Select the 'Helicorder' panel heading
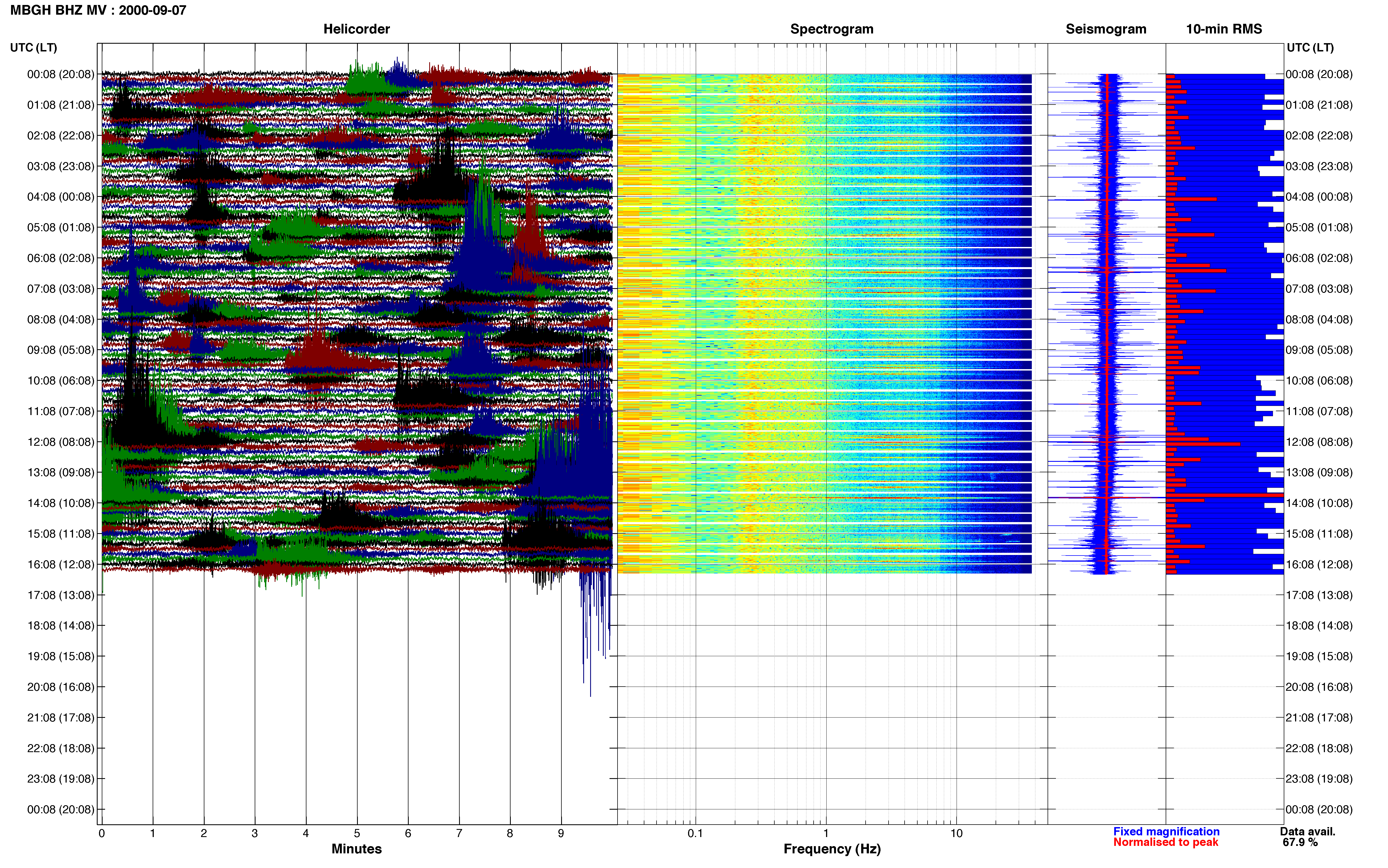Viewport: 1388px width, 868px height. 356,29
